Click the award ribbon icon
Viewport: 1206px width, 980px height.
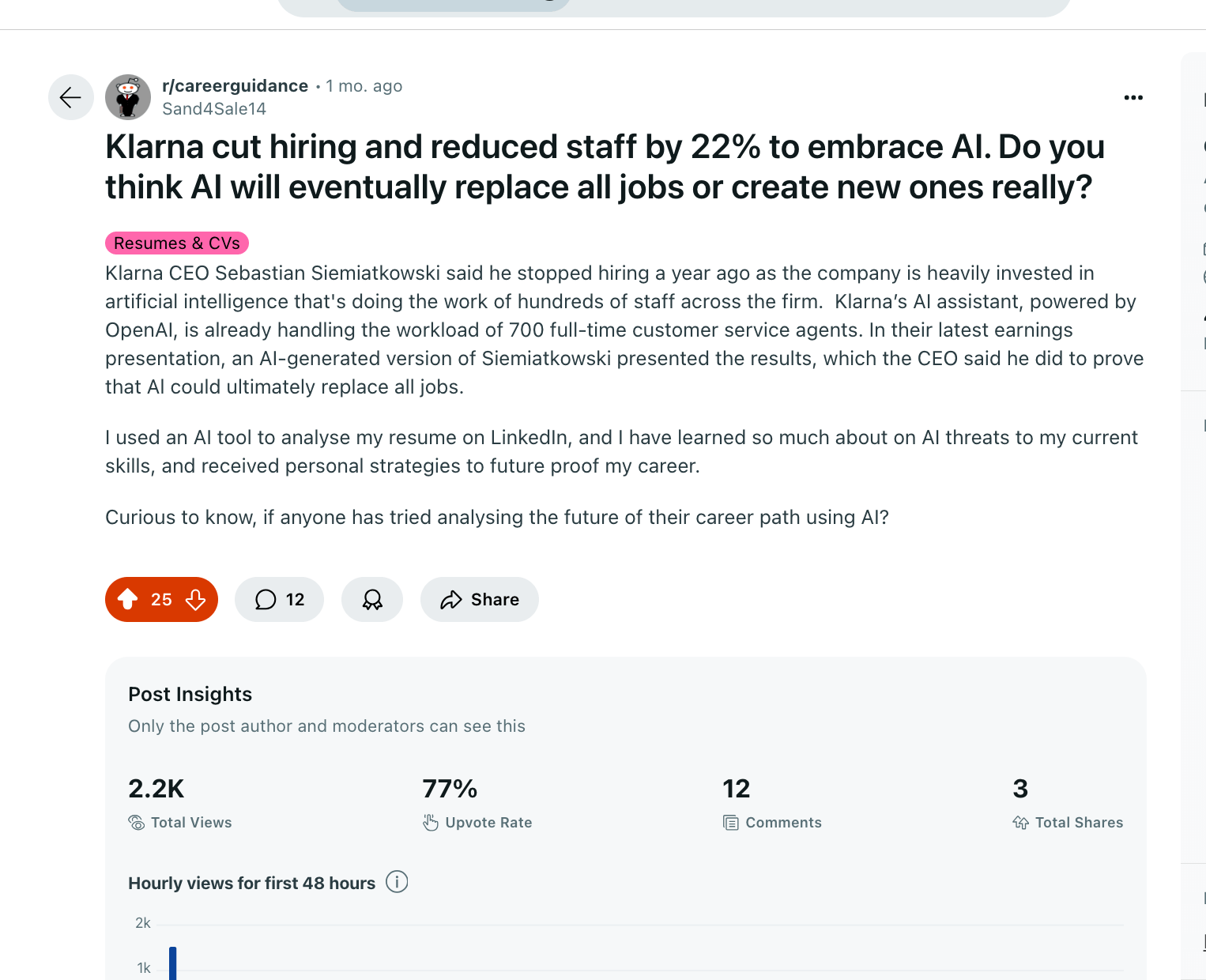(372, 600)
